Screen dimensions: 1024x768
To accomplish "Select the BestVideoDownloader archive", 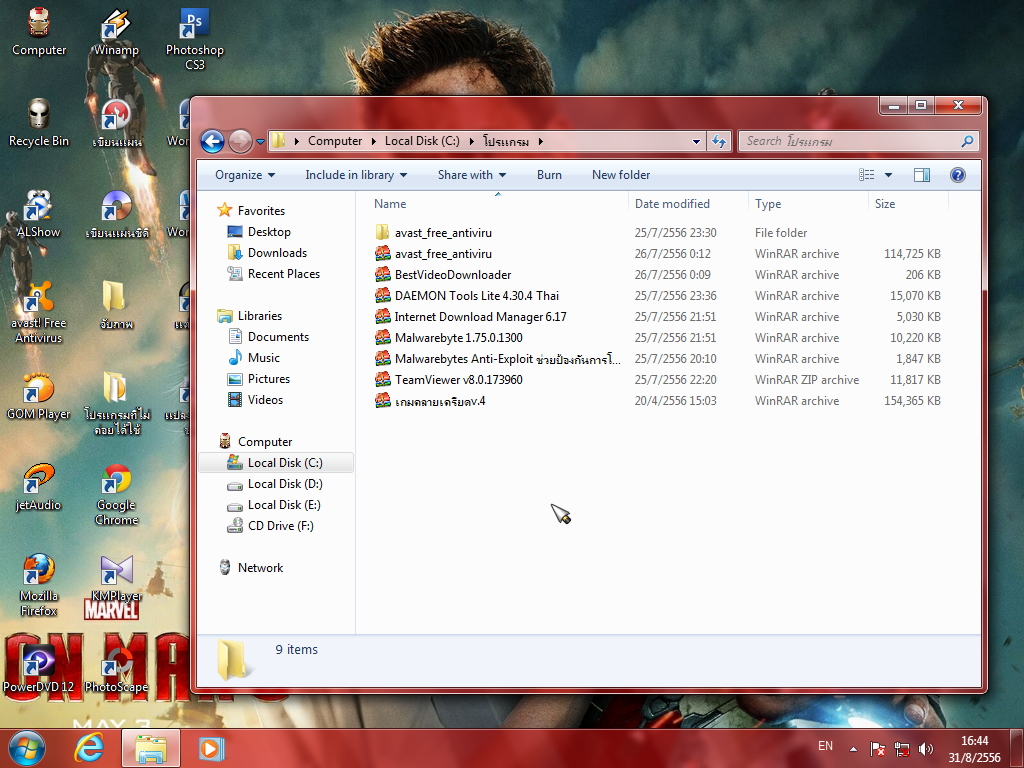I will point(453,275).
